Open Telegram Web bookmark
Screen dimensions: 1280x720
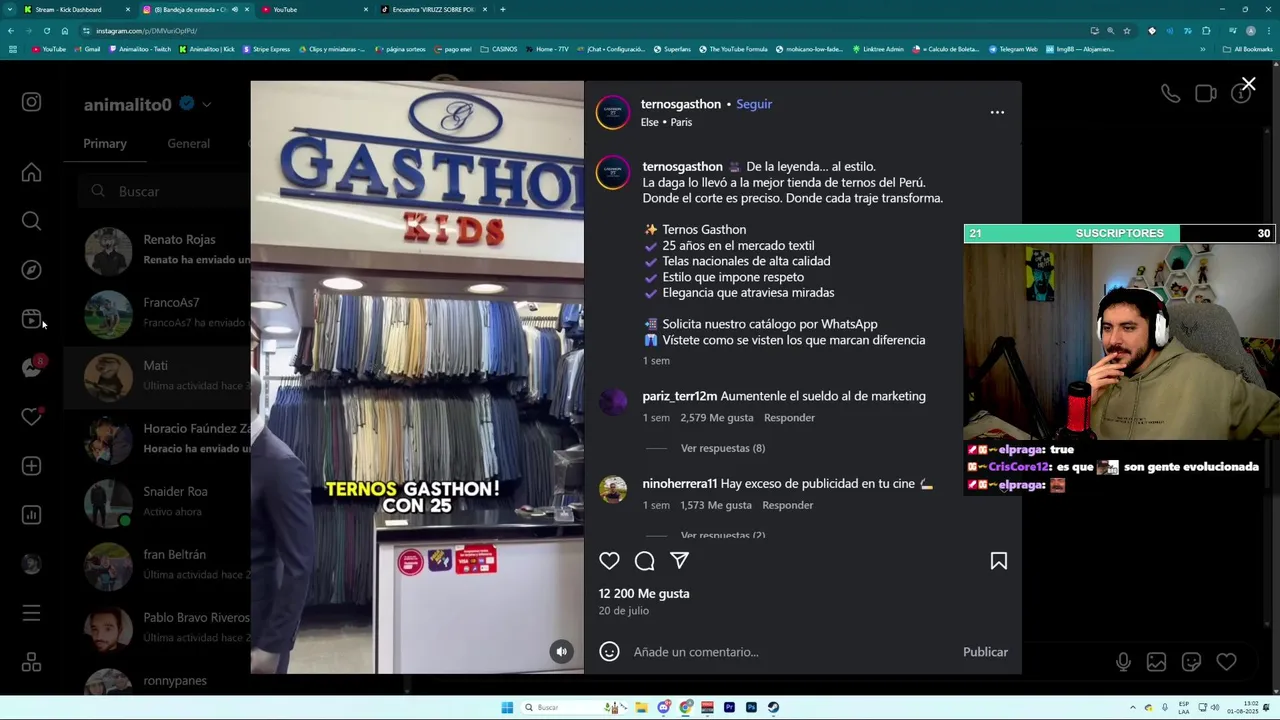click(x=1013, y=49)
